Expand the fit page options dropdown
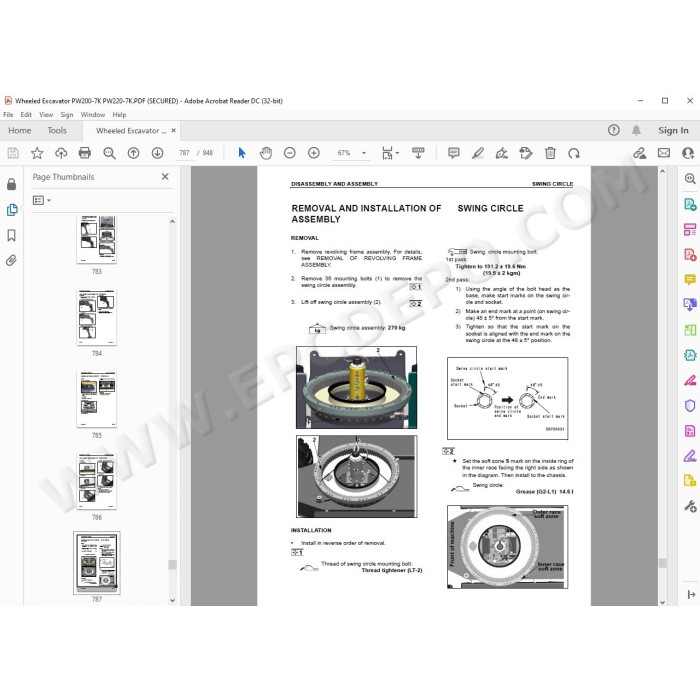 pyautogui.click(x=397, y=153)
